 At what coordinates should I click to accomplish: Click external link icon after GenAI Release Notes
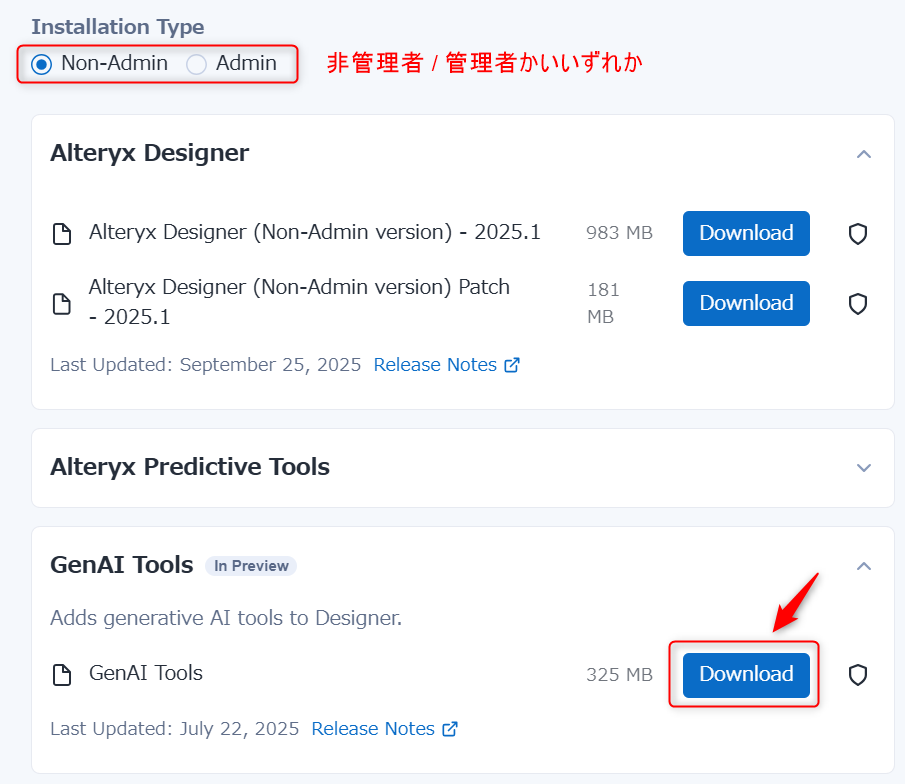click(x=450, y=729)
